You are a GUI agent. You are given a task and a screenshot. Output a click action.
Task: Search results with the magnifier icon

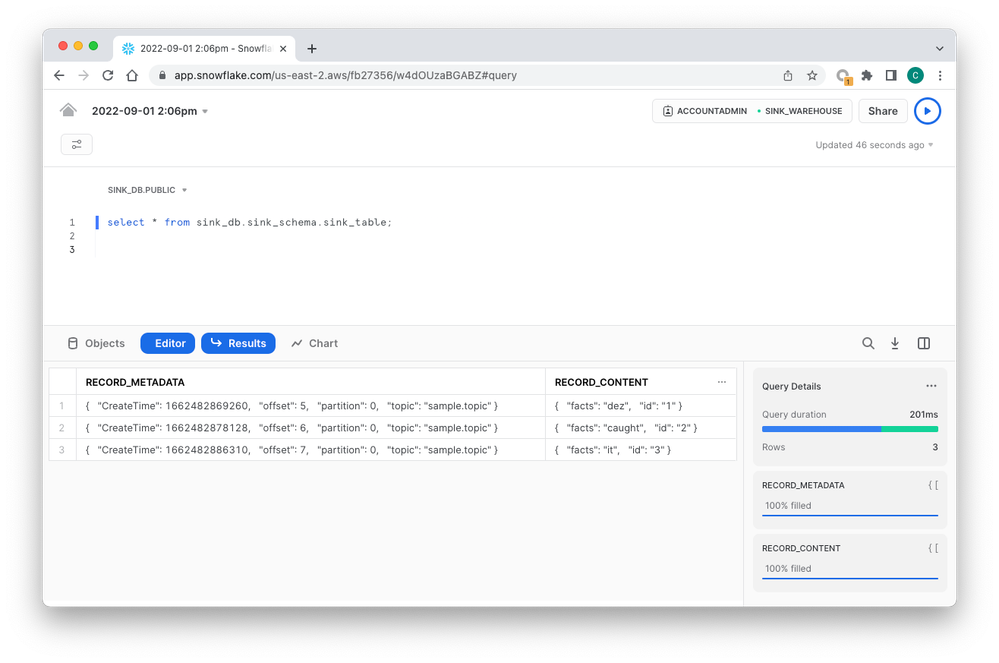click(868, 343)
